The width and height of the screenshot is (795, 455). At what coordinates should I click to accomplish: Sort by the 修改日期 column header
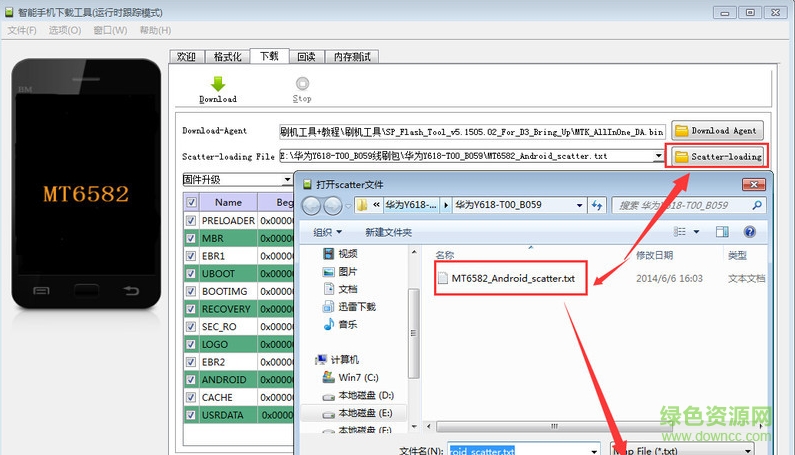coord(654,255)
